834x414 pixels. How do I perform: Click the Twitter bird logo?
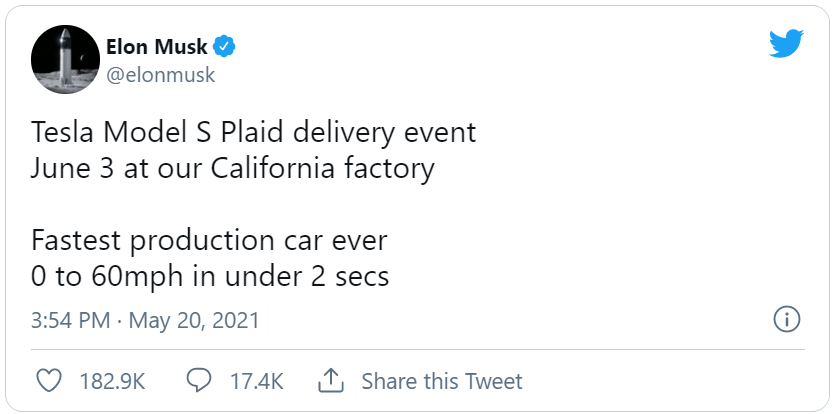click(x=786, y=44)
